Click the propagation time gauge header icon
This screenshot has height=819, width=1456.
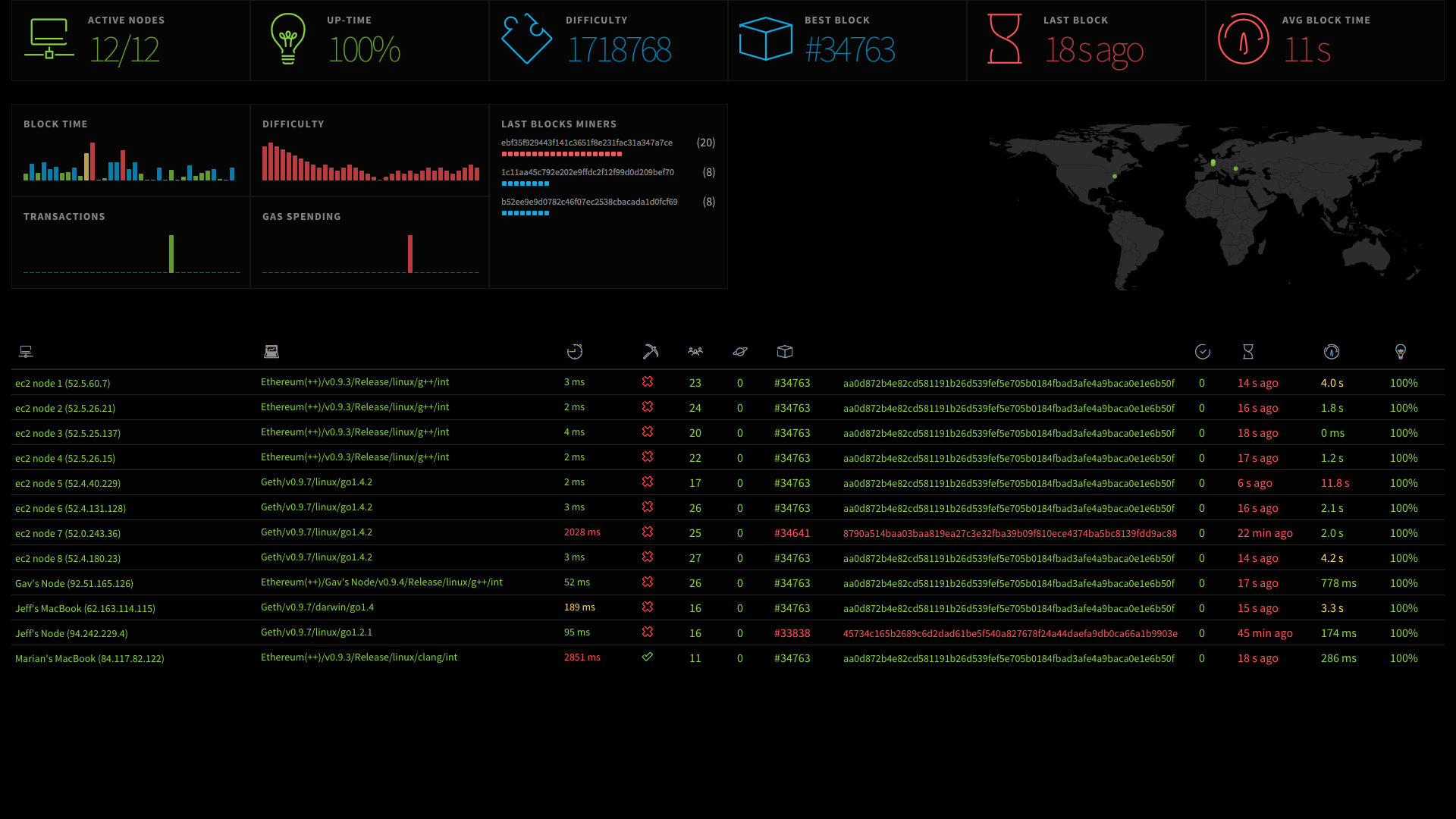pyautogui.click(x=1332, y=352)
